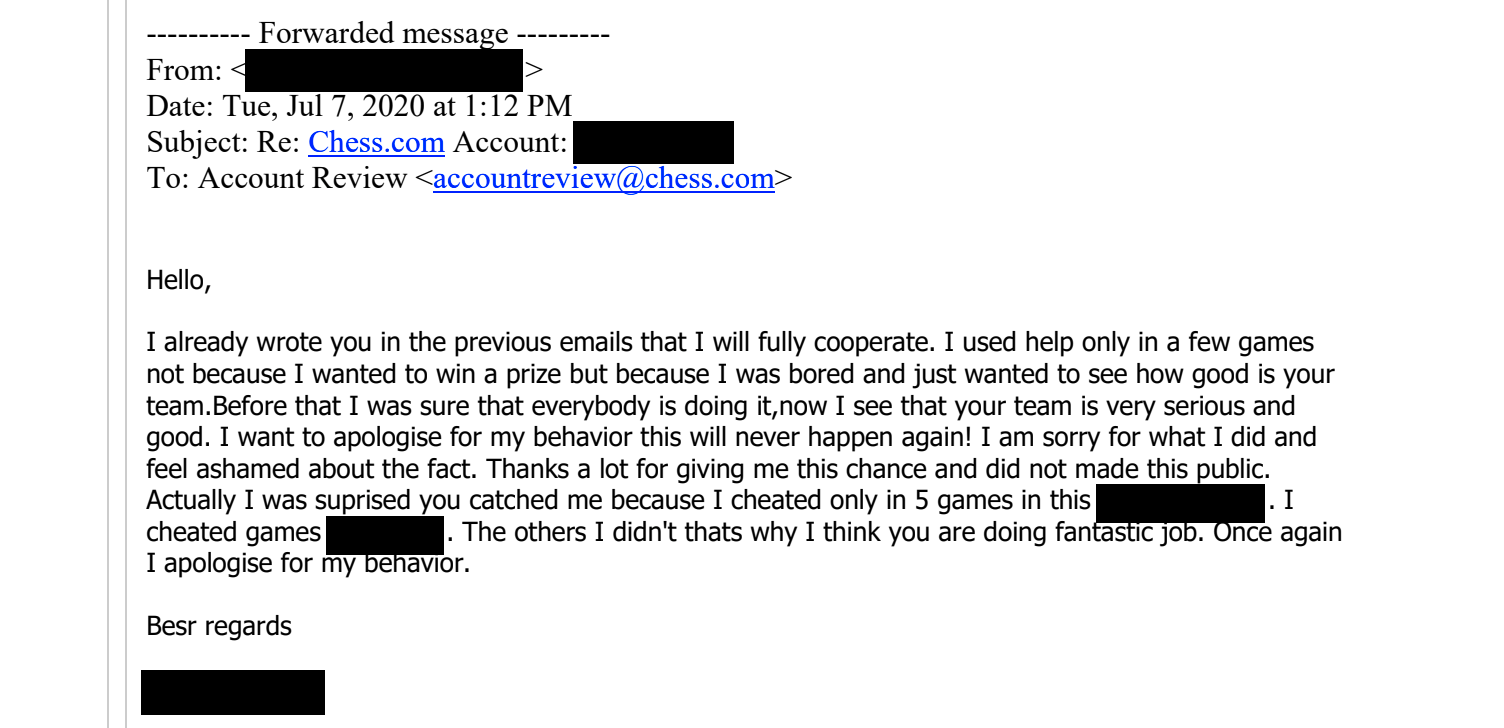Click the redacted block after 'cheated games'

point(385,532)
